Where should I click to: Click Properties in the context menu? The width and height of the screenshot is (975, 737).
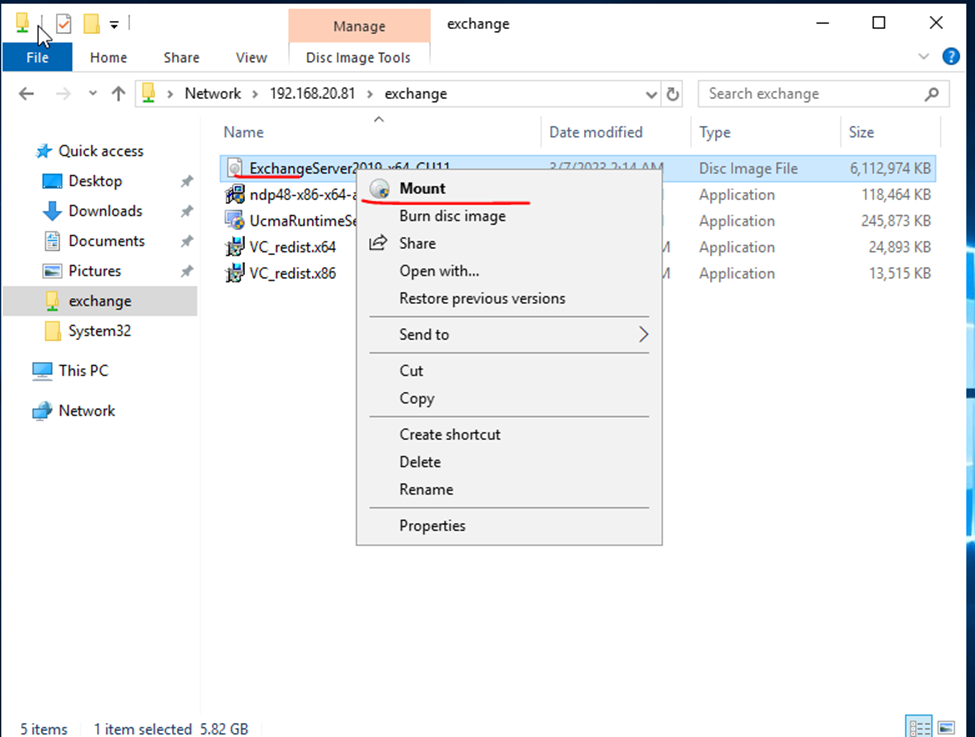point(432,526)
